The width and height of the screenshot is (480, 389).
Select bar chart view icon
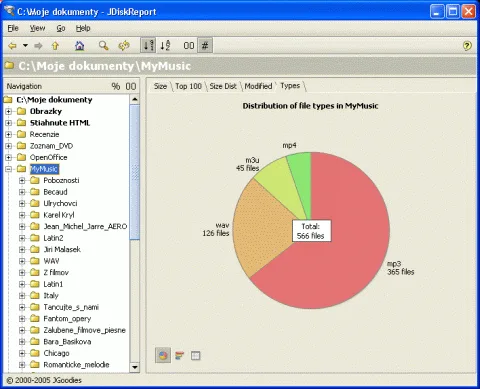coord(179,356)
